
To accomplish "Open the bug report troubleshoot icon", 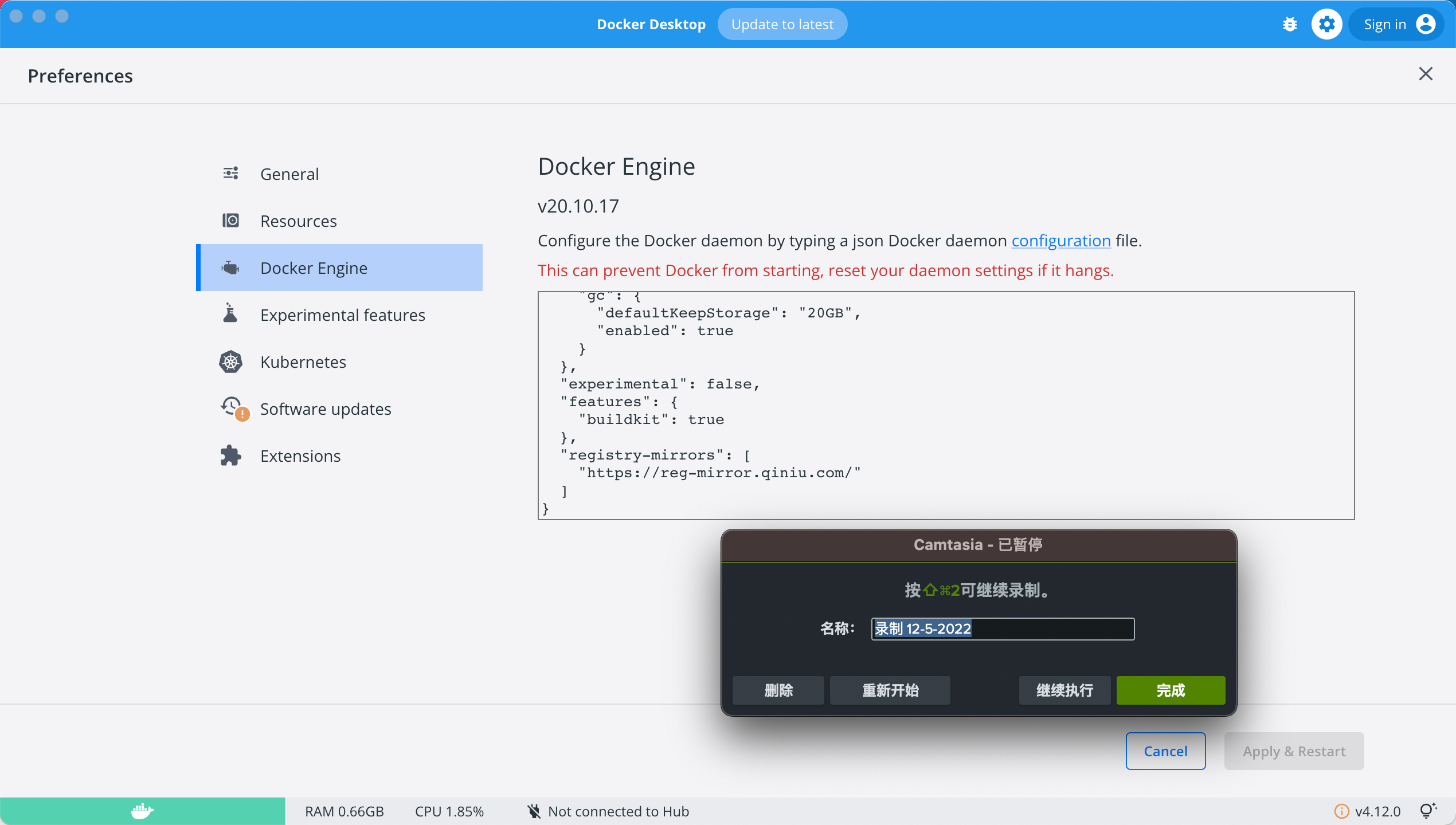I will tap(1290, 24).
